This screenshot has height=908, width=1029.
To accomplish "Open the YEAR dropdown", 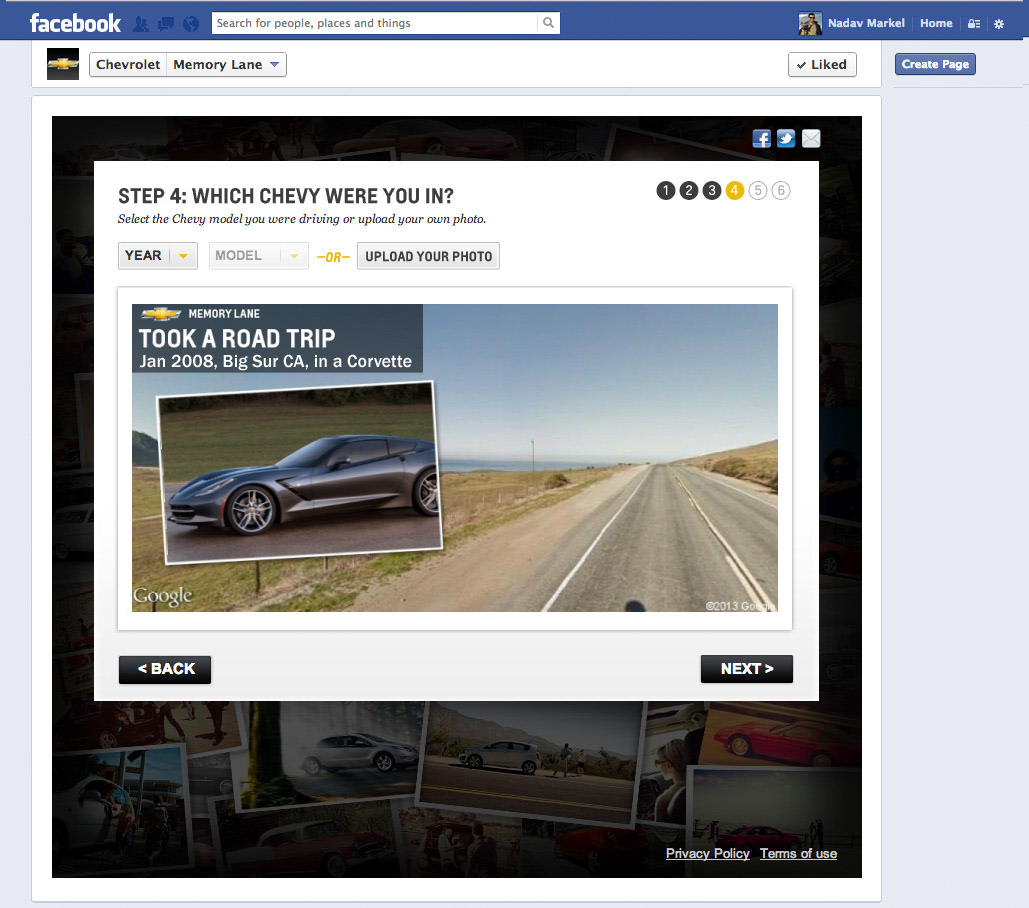I will click(x=158, y=256).
